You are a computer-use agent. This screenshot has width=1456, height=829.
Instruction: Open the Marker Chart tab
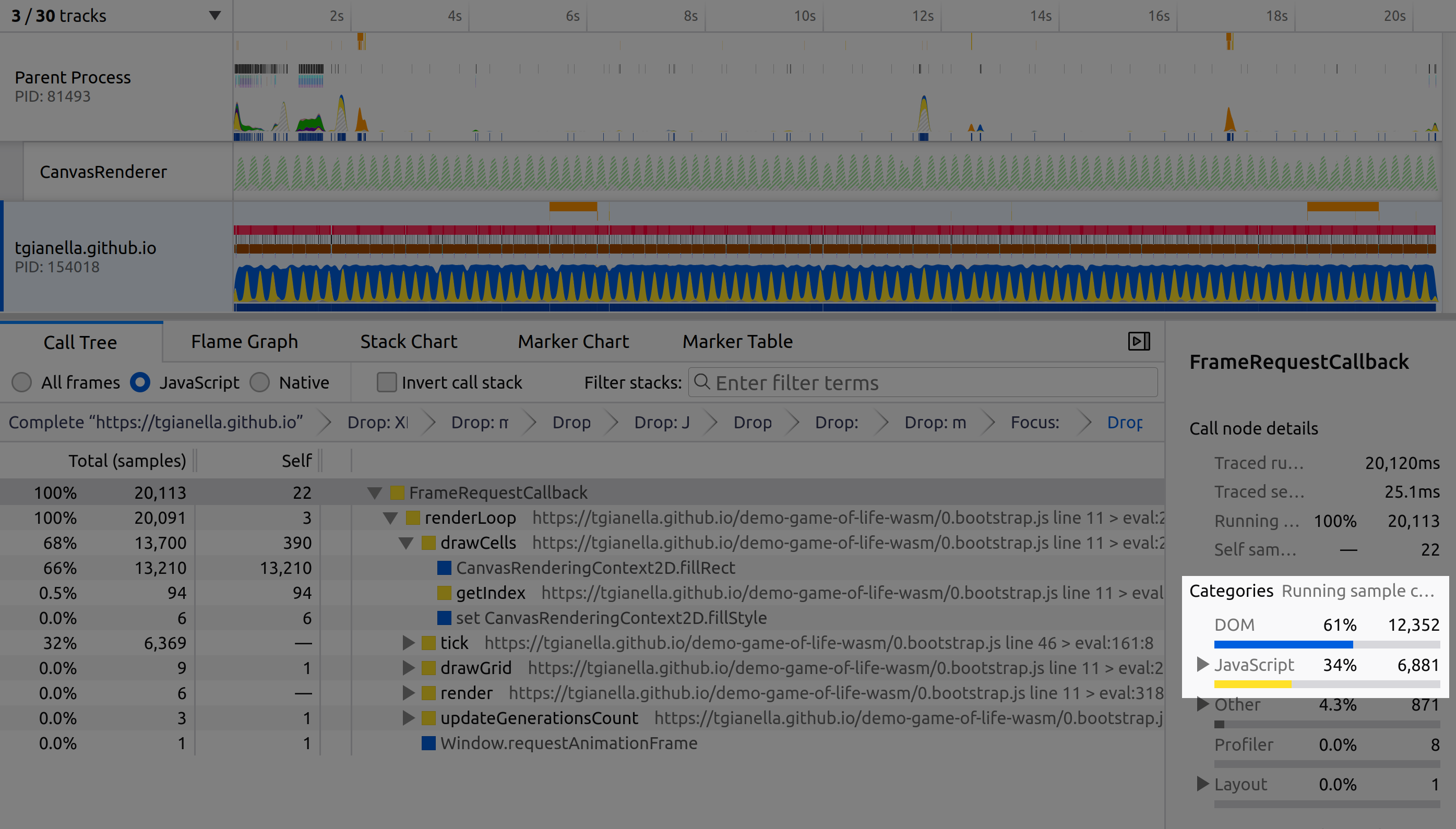(573, 341)
